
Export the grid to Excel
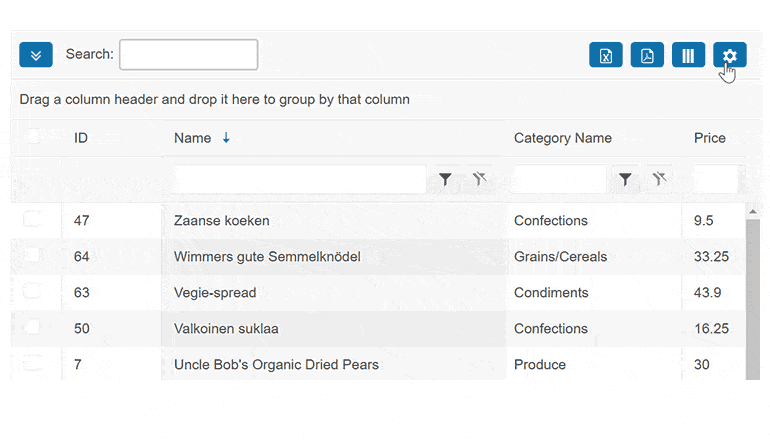(x=606, y=55)
